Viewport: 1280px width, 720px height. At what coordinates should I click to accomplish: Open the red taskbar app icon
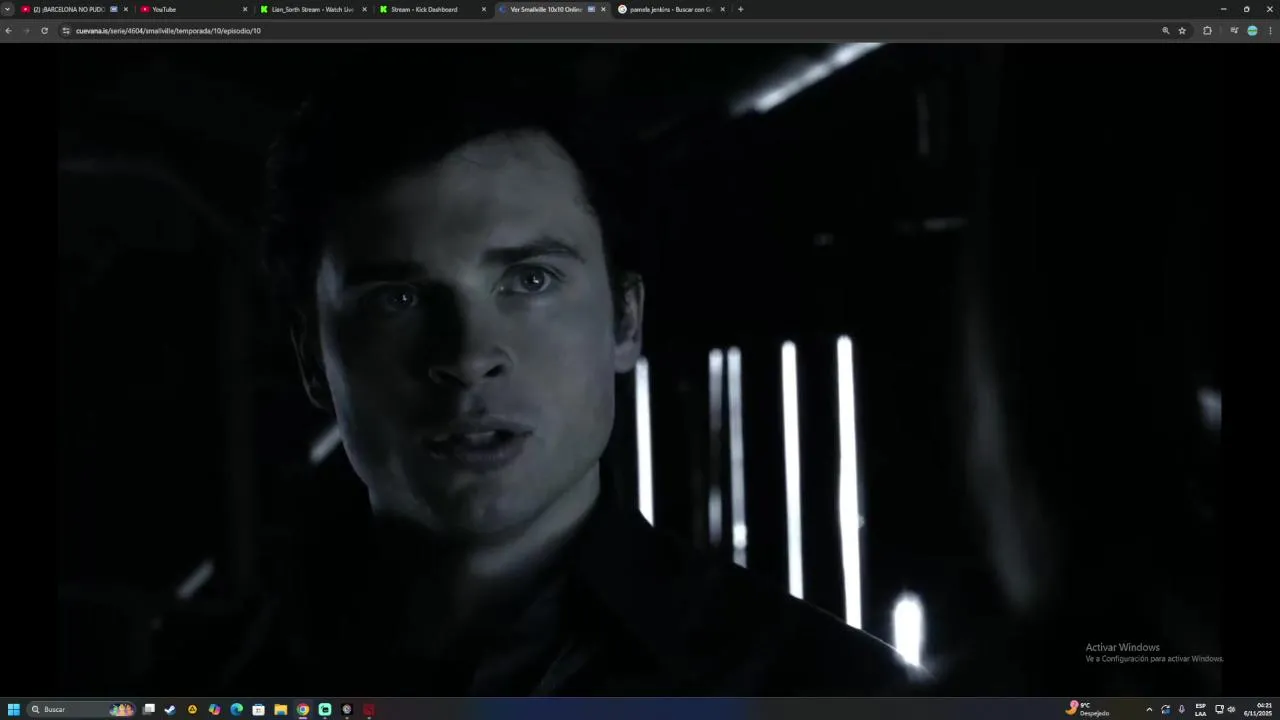pos(369,709)
